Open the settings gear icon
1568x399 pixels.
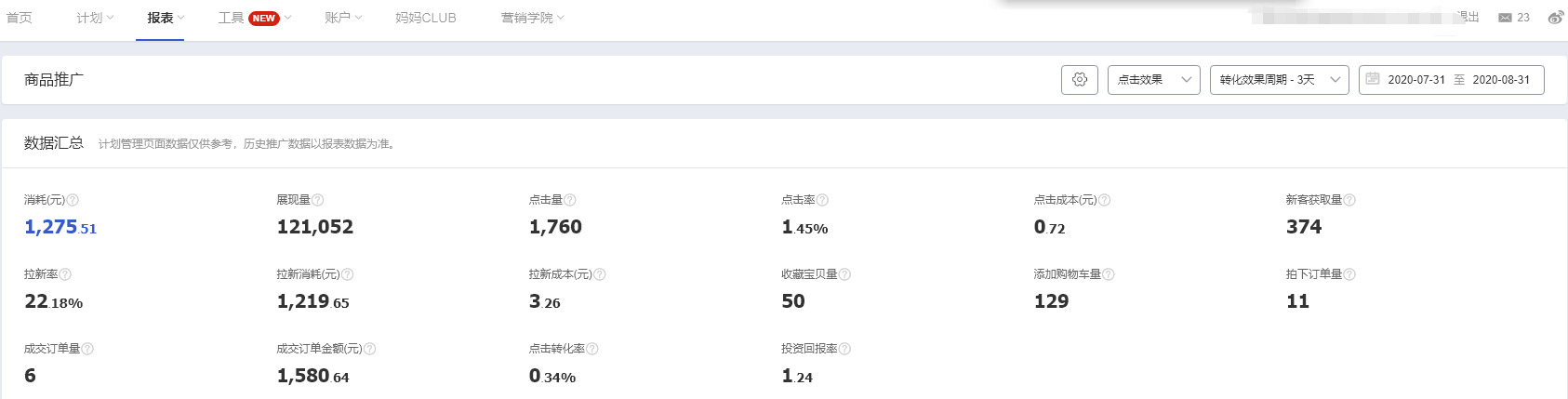click(1079, 80)
